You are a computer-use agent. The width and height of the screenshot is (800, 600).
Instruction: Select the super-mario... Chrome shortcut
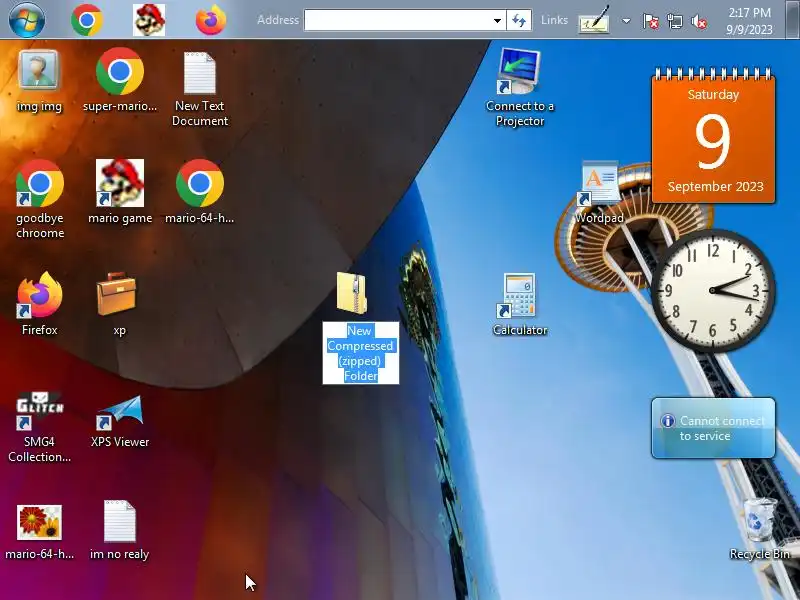point(120,81)
